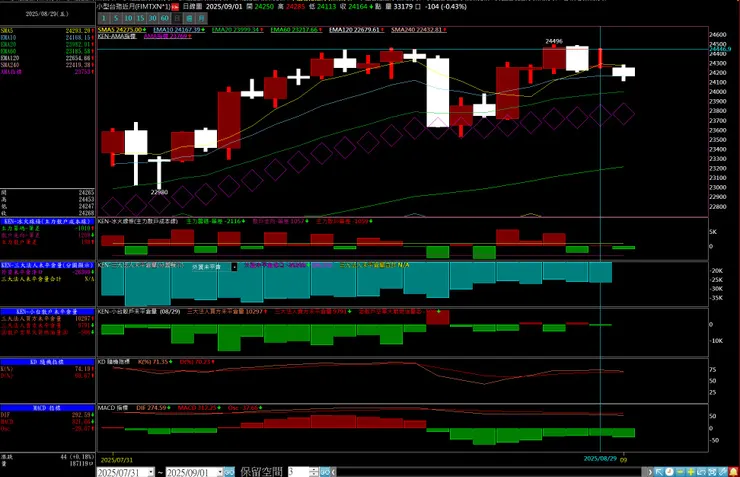The width and height of the screenshot is (740, 477).
Task: Click the -104 (-0.43%) change value
Action: pos(446,7)
